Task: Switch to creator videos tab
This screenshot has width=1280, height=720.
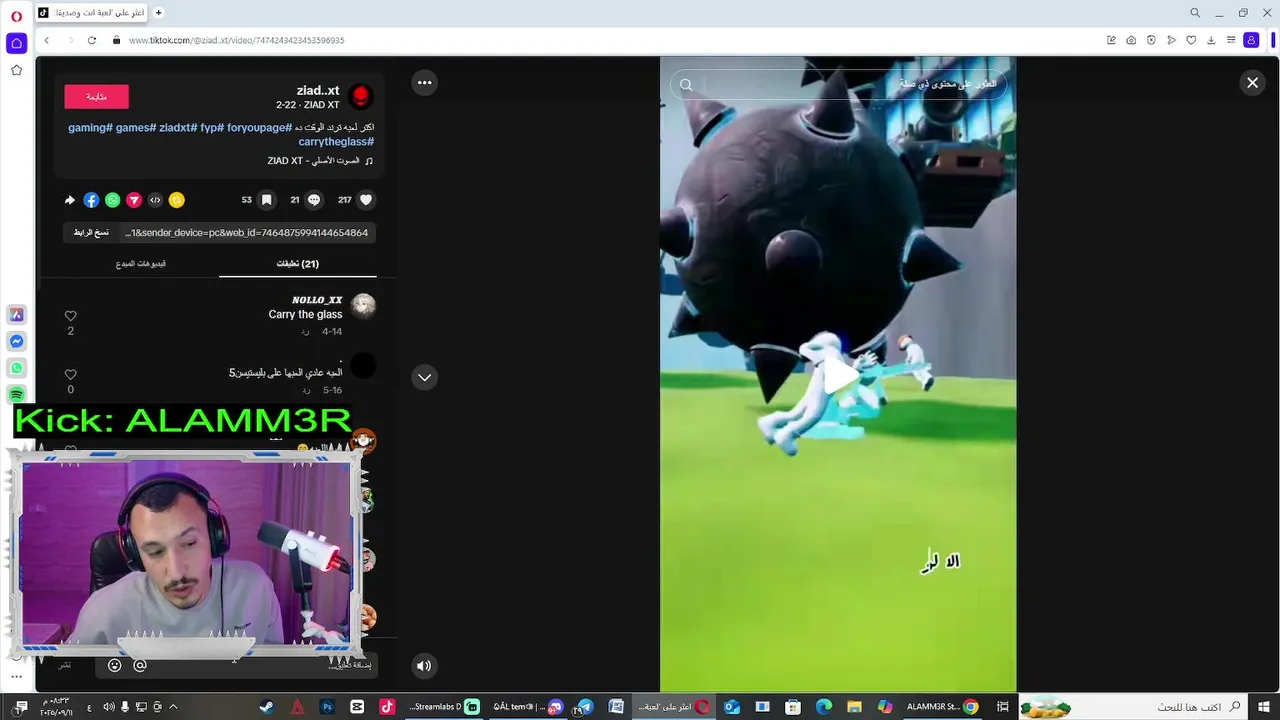Action: pyautogui.click(x=140, y=264)
